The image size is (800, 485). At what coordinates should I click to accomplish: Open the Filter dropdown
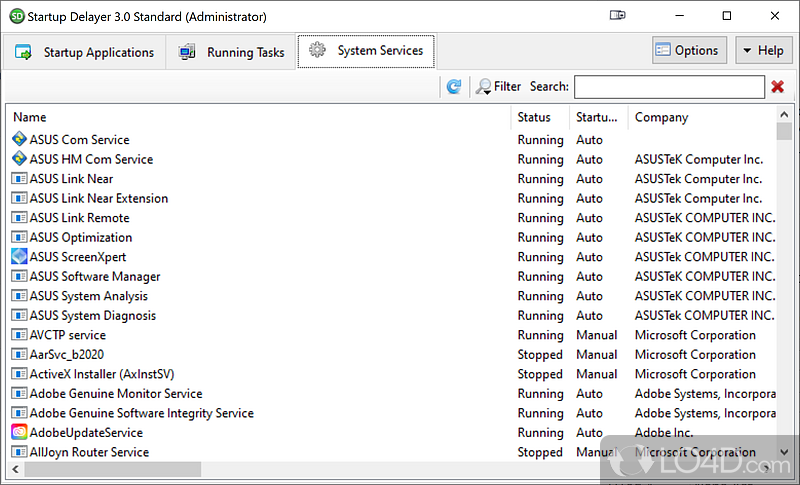498,87
